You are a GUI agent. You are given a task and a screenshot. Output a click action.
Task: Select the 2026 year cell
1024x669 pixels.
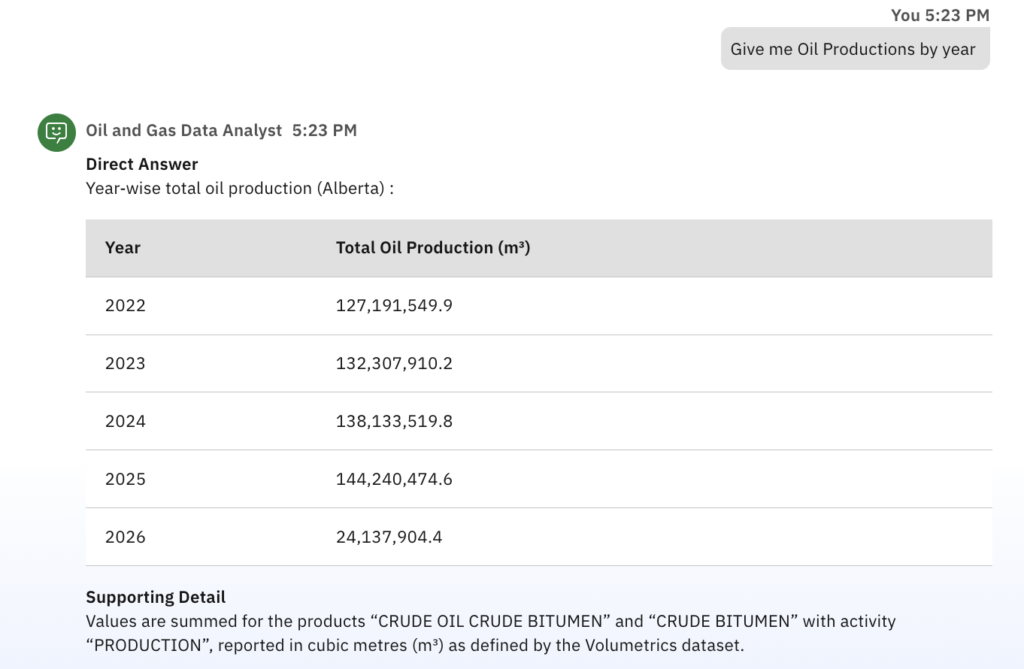coord(125,538)
